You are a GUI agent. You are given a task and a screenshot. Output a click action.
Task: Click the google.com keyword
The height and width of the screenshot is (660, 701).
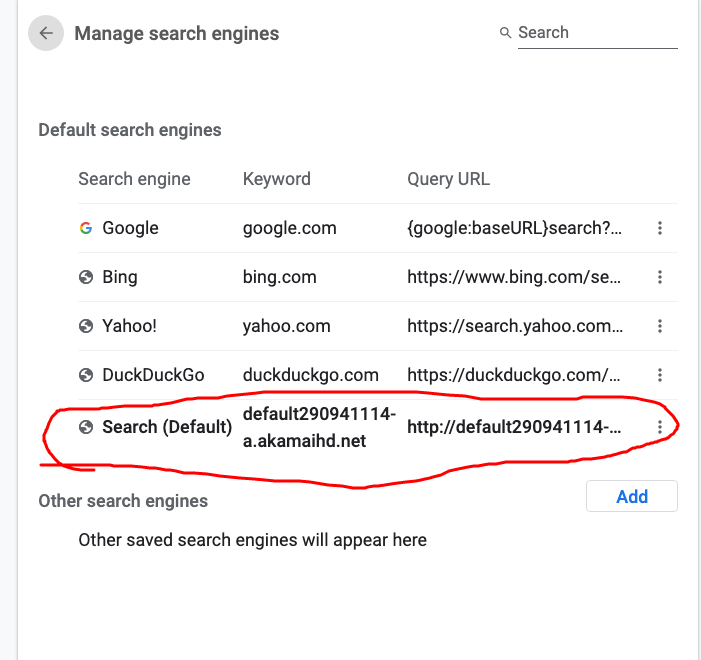(x=290, y=228)
